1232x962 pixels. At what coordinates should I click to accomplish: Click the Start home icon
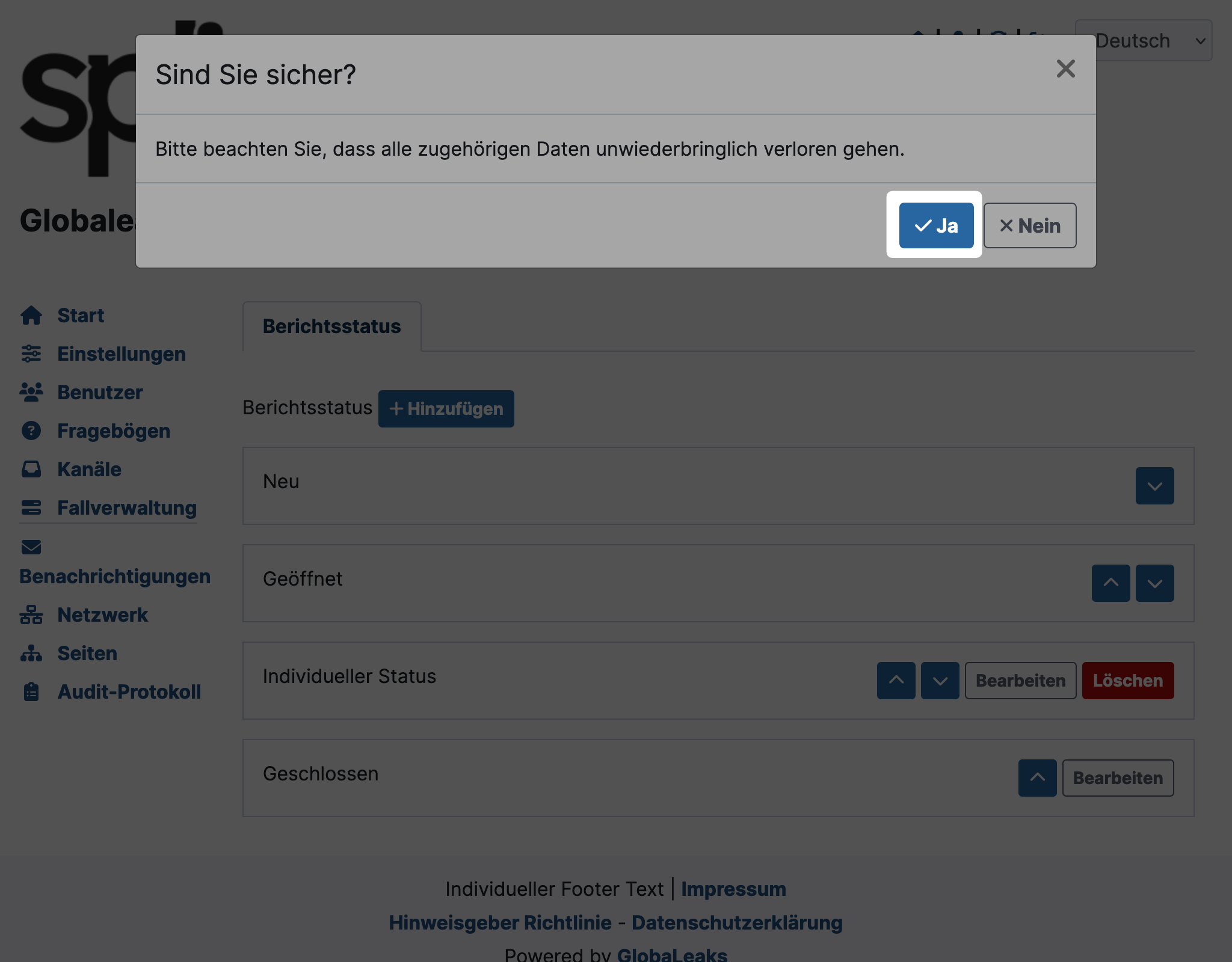[31, 315]
